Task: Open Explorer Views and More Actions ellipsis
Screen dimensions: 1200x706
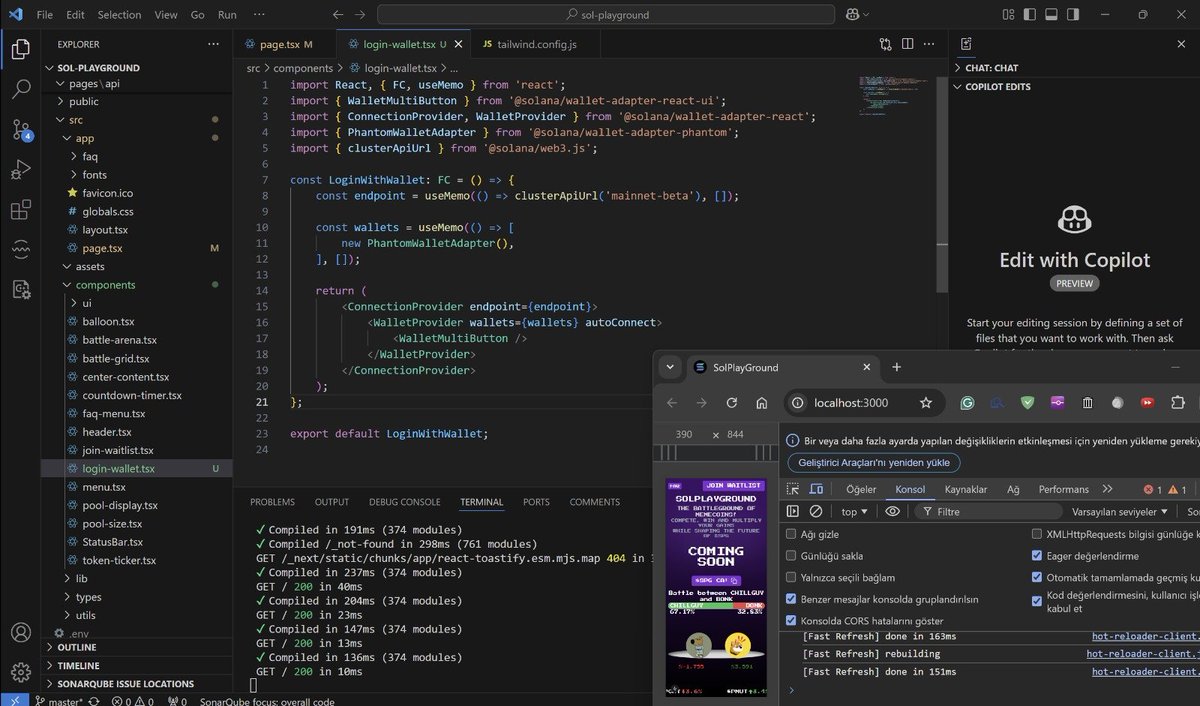Action: (x=213, y=44)
